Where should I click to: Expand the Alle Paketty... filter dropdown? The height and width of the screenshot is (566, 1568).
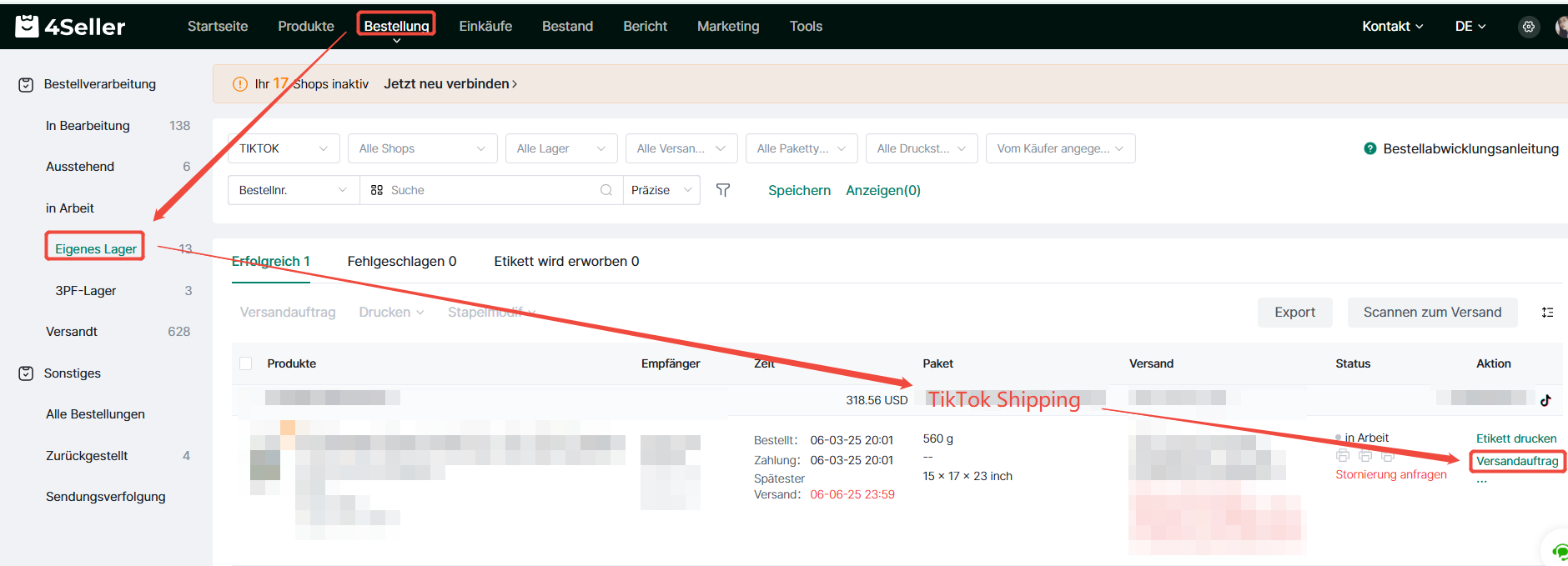(x=802, y=148)
